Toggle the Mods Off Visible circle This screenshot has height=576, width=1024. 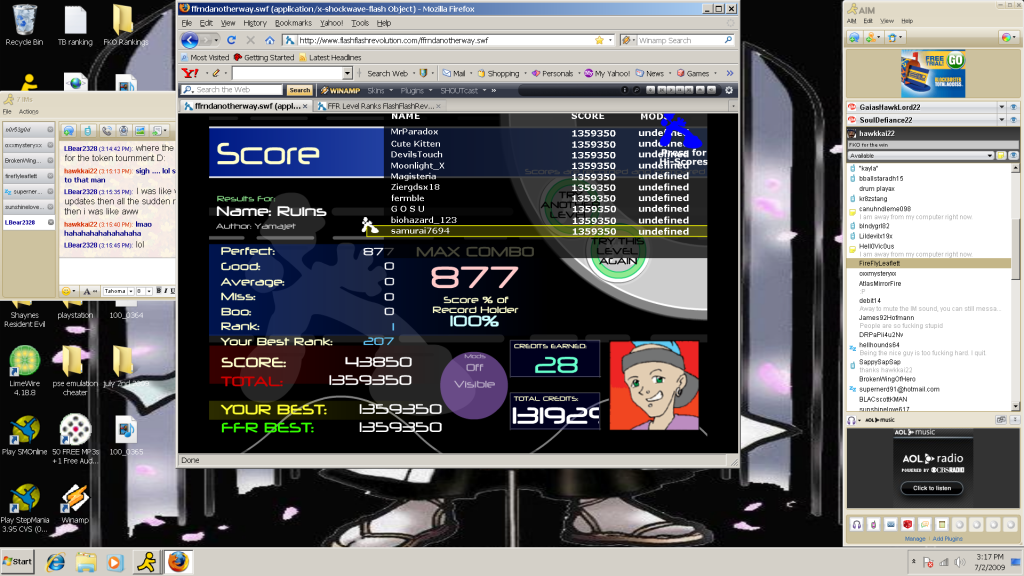coord(473,384)
